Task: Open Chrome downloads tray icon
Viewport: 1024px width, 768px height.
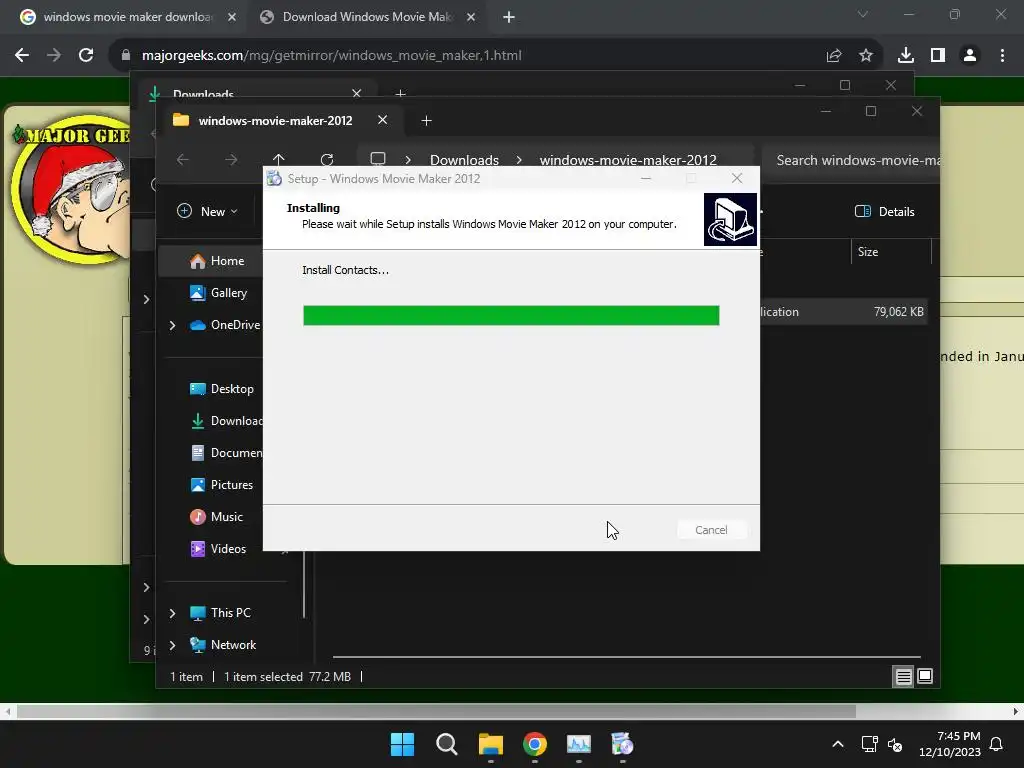Action: click(906, 56)
